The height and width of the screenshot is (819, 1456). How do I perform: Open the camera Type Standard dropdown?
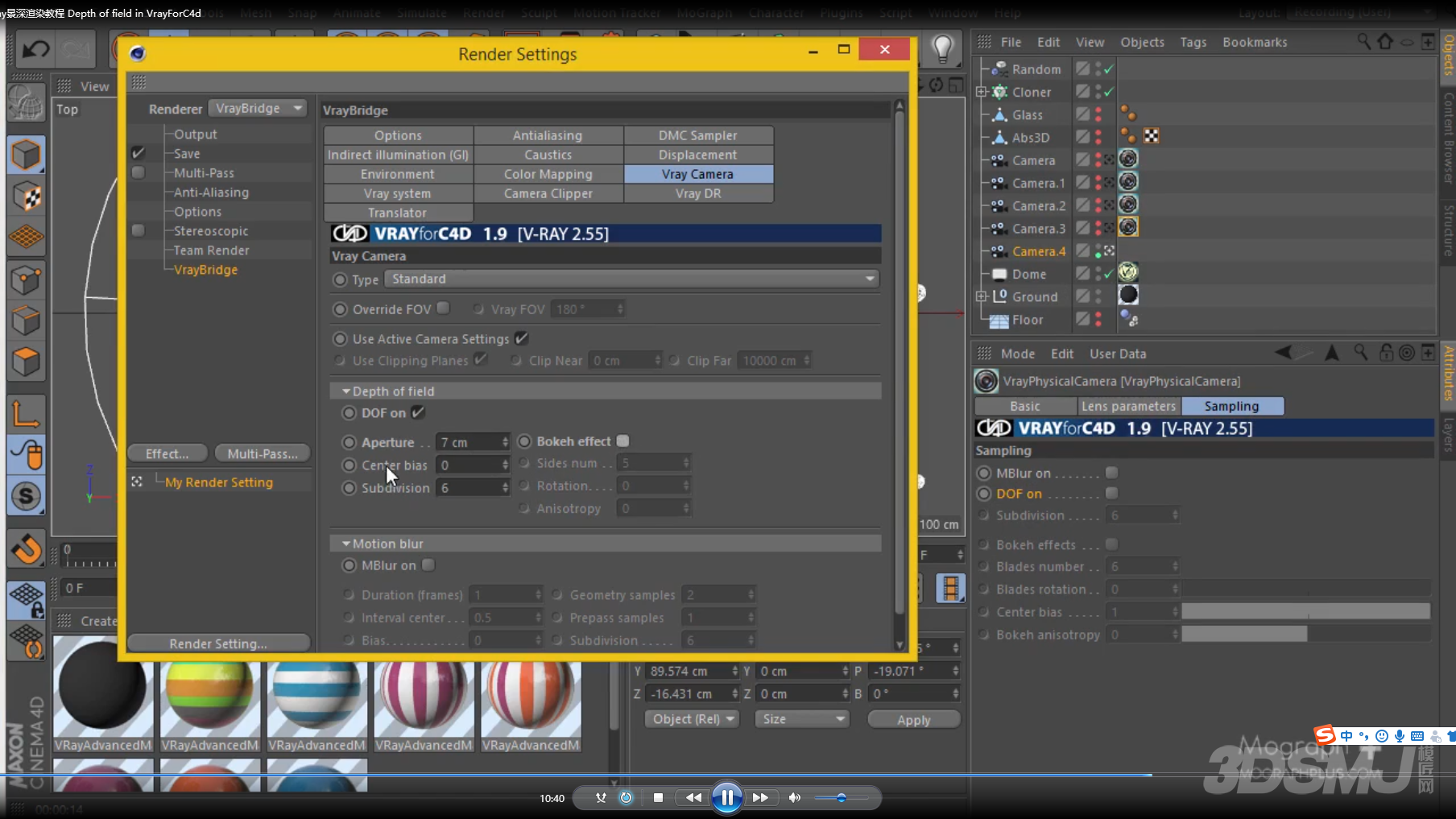pos(631,279)
